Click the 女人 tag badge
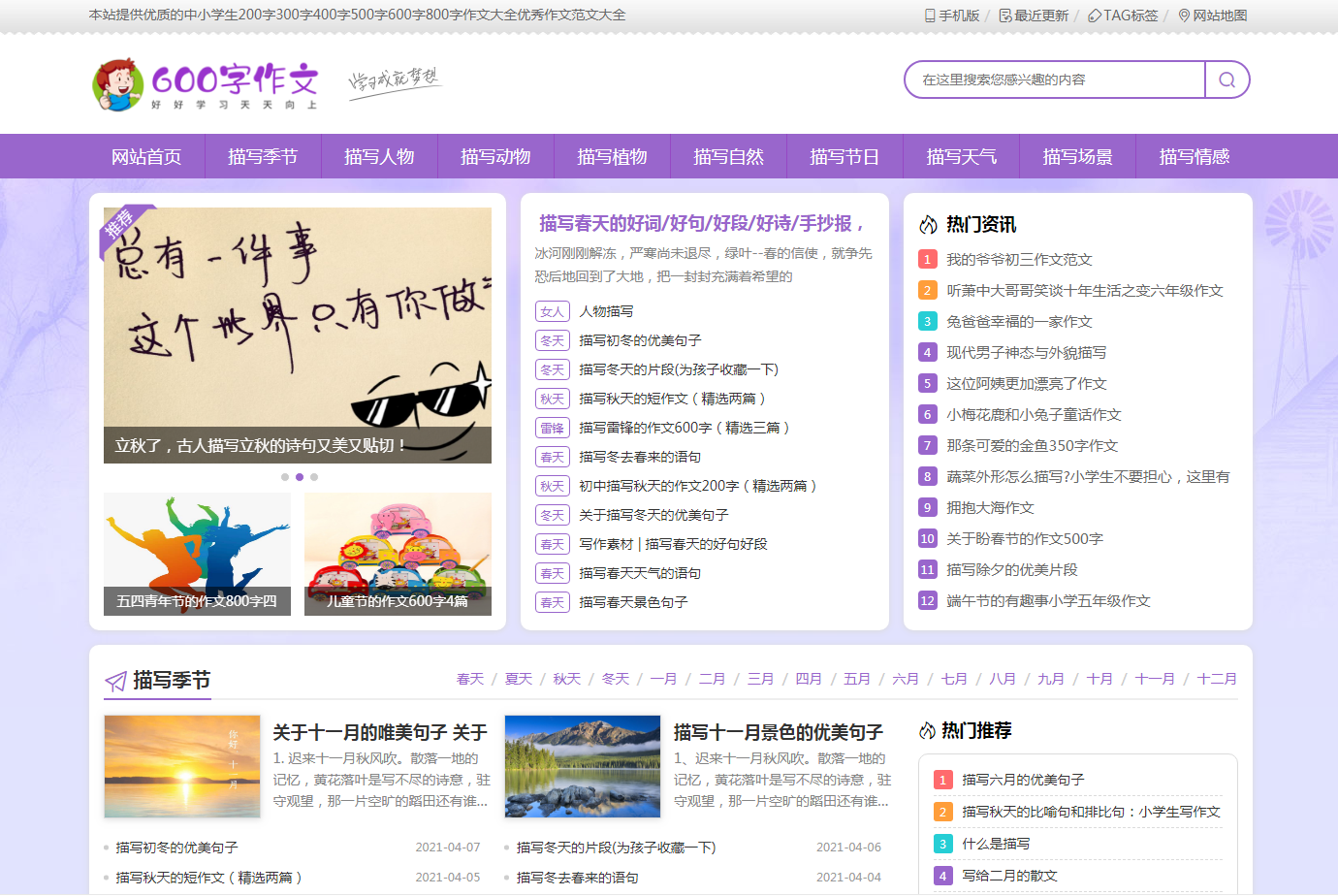The height and width of the screenshot is (896, 1338). coord(552,311)
